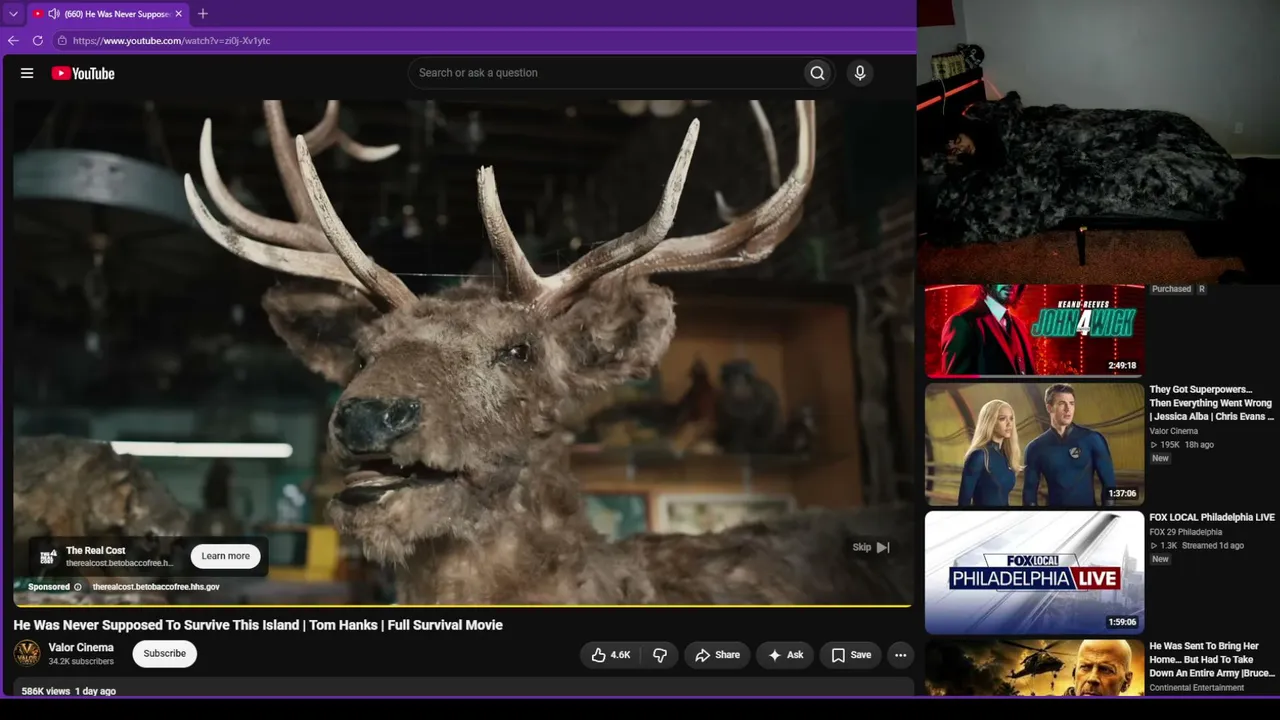Screen dimensions: 1280x720
Task: Start voice search with microphone icon
Action: click(x=859, y=73)
